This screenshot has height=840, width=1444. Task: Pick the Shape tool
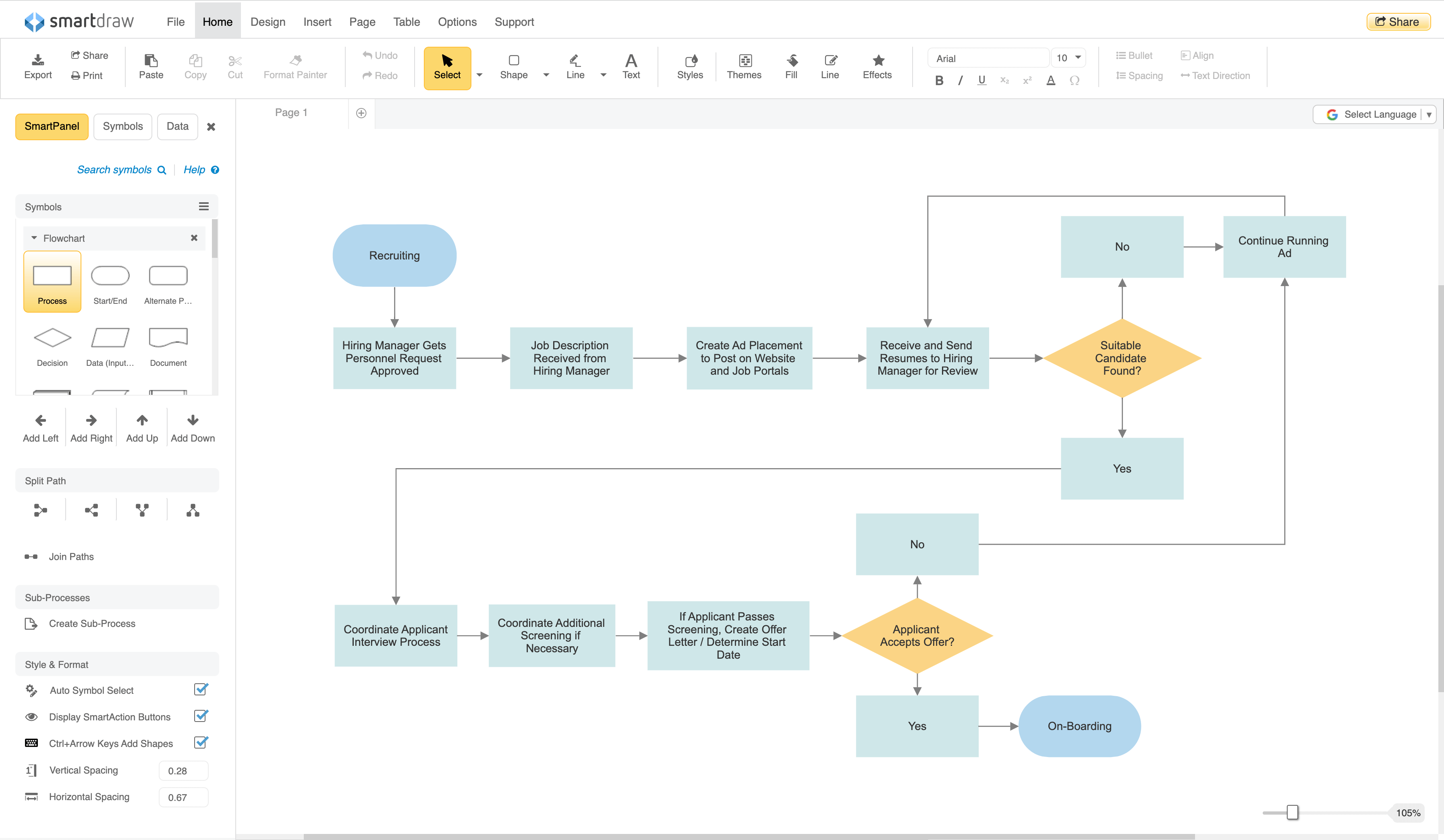[513, 66]
